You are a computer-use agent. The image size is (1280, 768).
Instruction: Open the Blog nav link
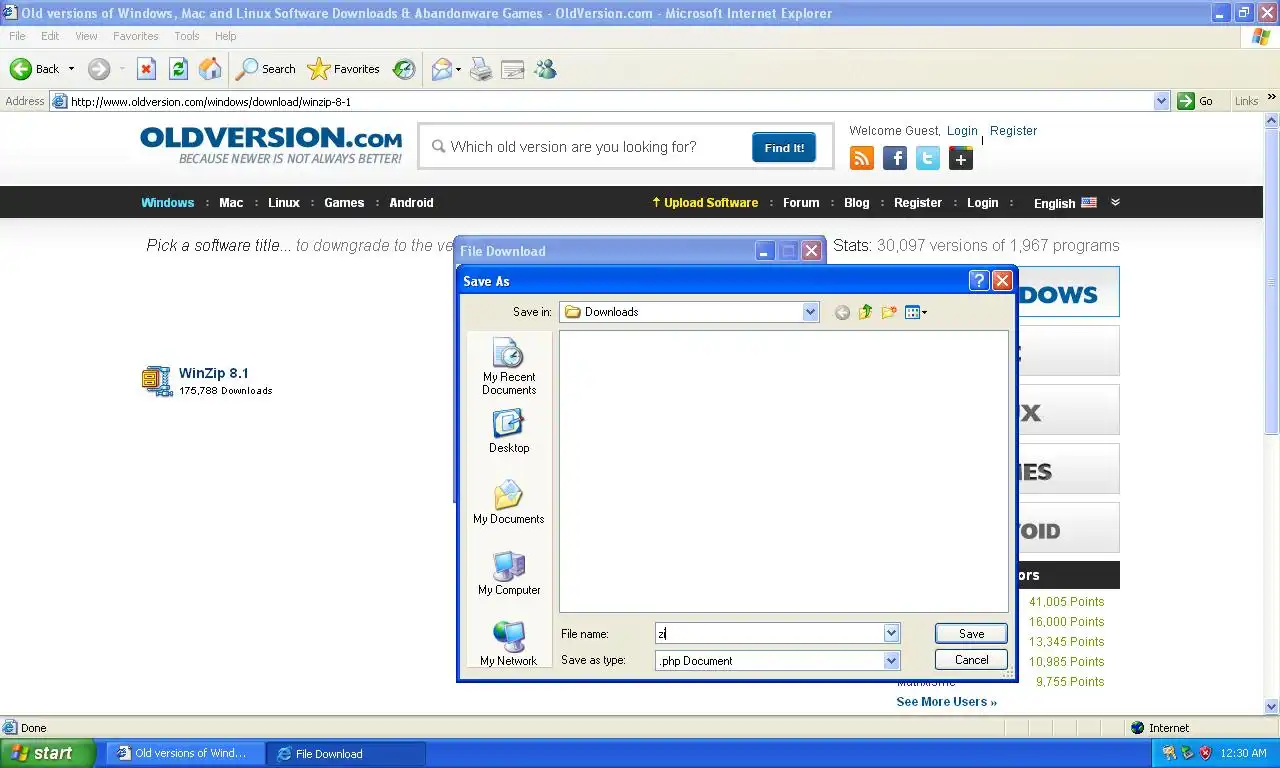point(857,202)
